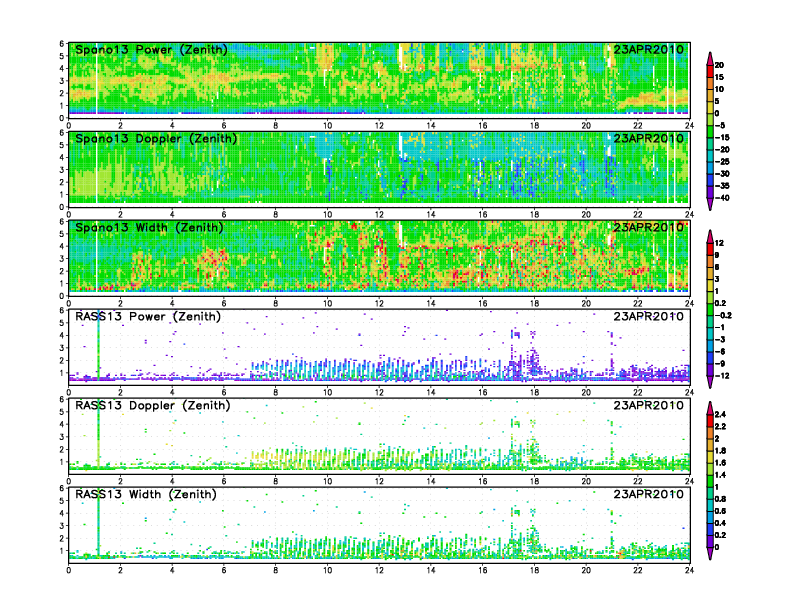
Task: Select the 23APR2010 date in Spano13 Width panel
Action: pos(649,228)
